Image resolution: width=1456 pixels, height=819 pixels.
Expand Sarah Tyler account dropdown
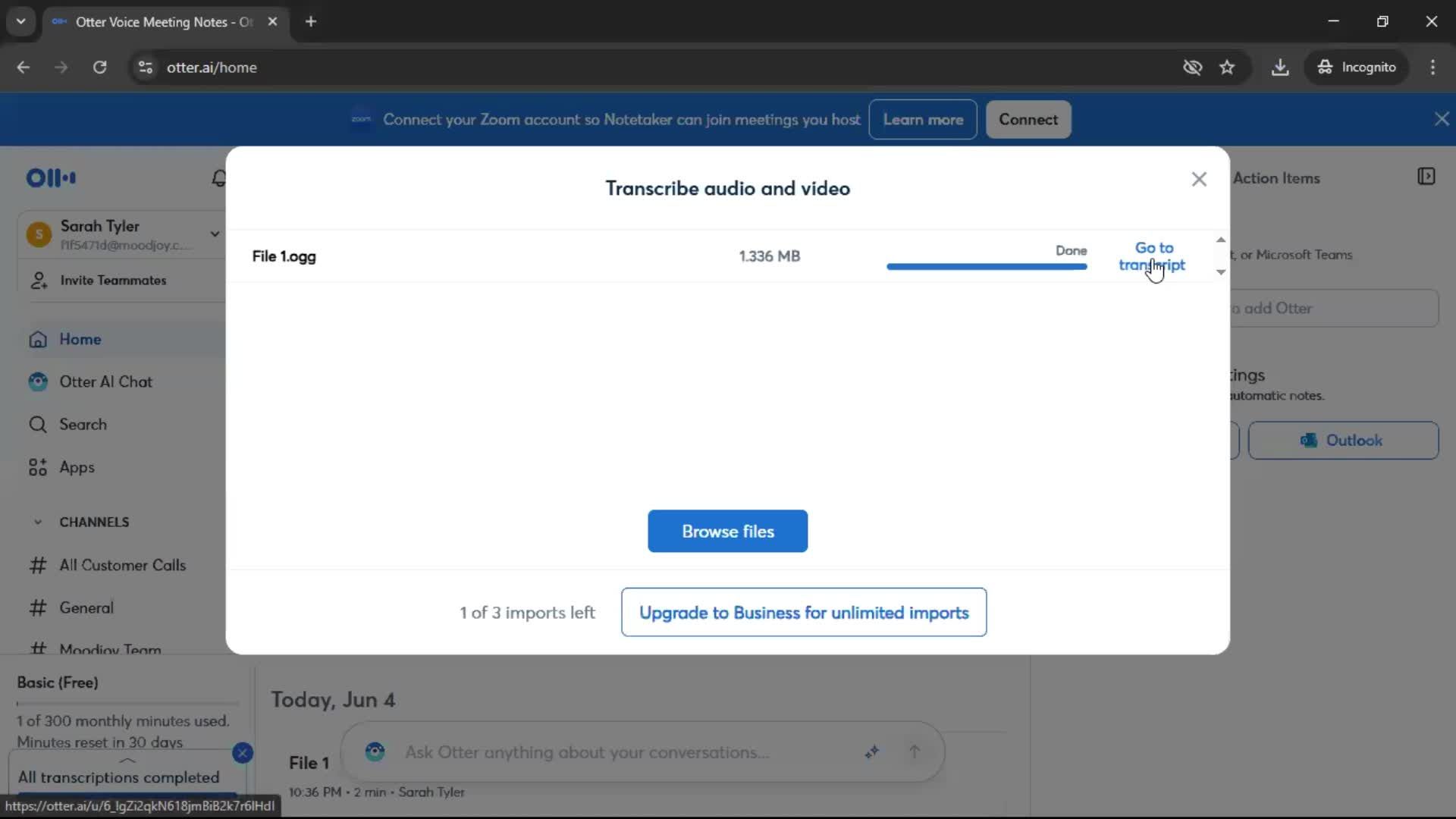(x=215, y=234)
